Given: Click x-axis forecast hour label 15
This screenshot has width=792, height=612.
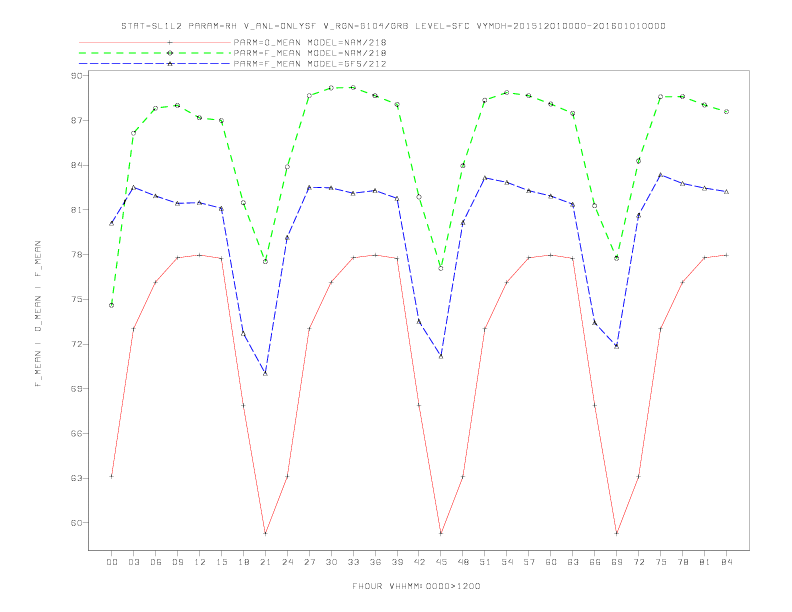Looking at the screenshot, I should [221, 562].
